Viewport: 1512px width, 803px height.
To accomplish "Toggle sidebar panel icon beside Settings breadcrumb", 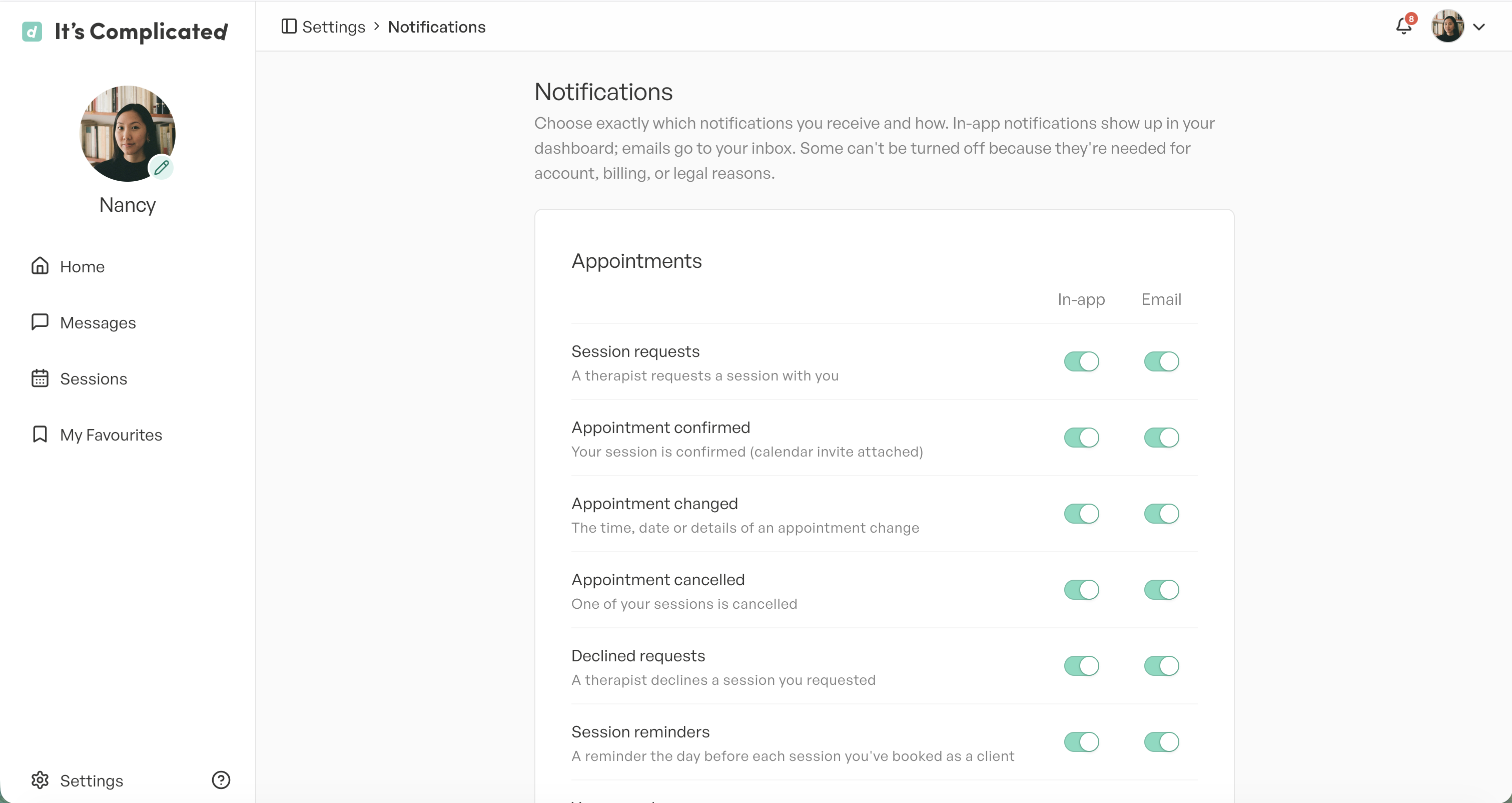I will 289,27.
